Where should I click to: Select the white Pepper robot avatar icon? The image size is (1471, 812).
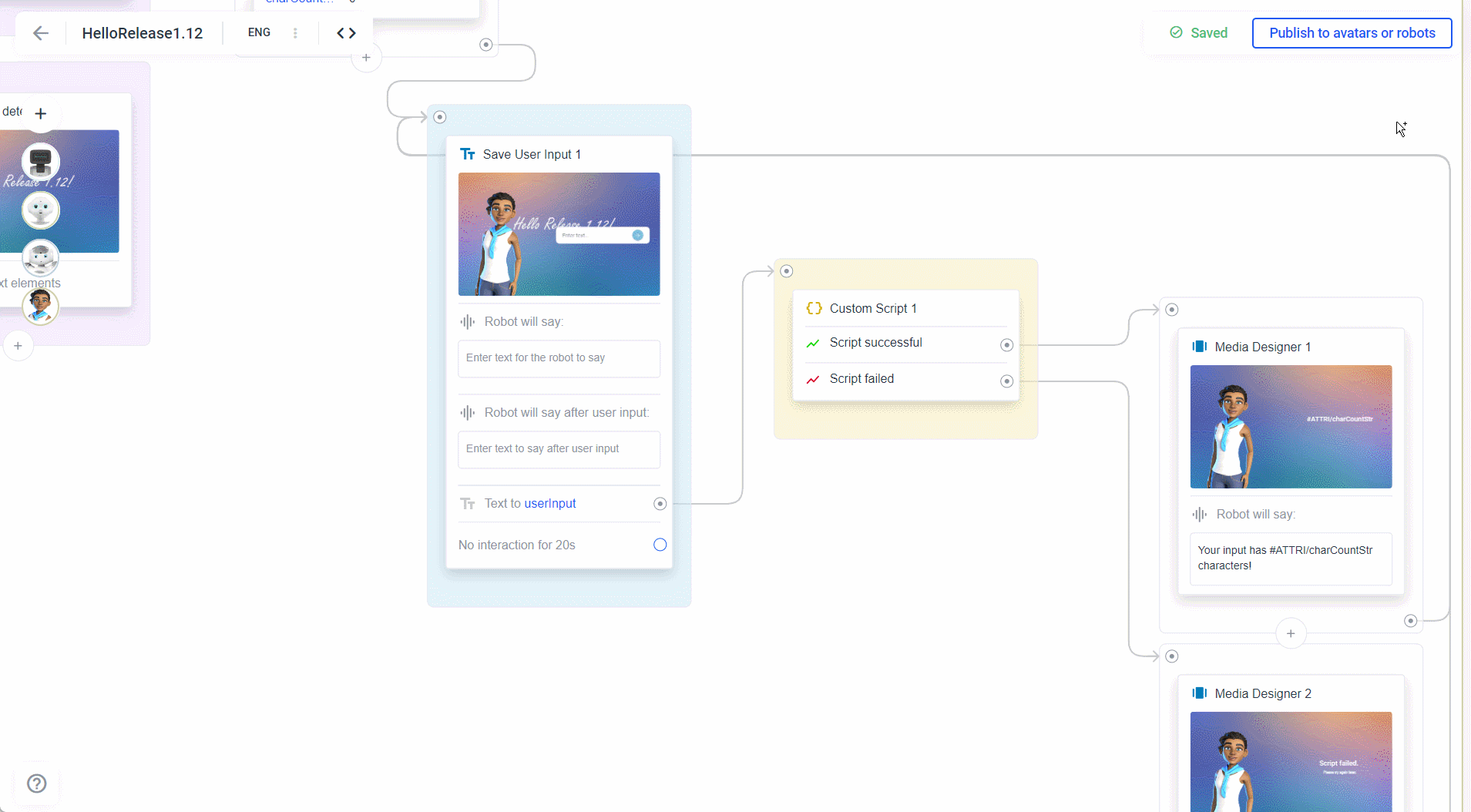pos(40,210)
